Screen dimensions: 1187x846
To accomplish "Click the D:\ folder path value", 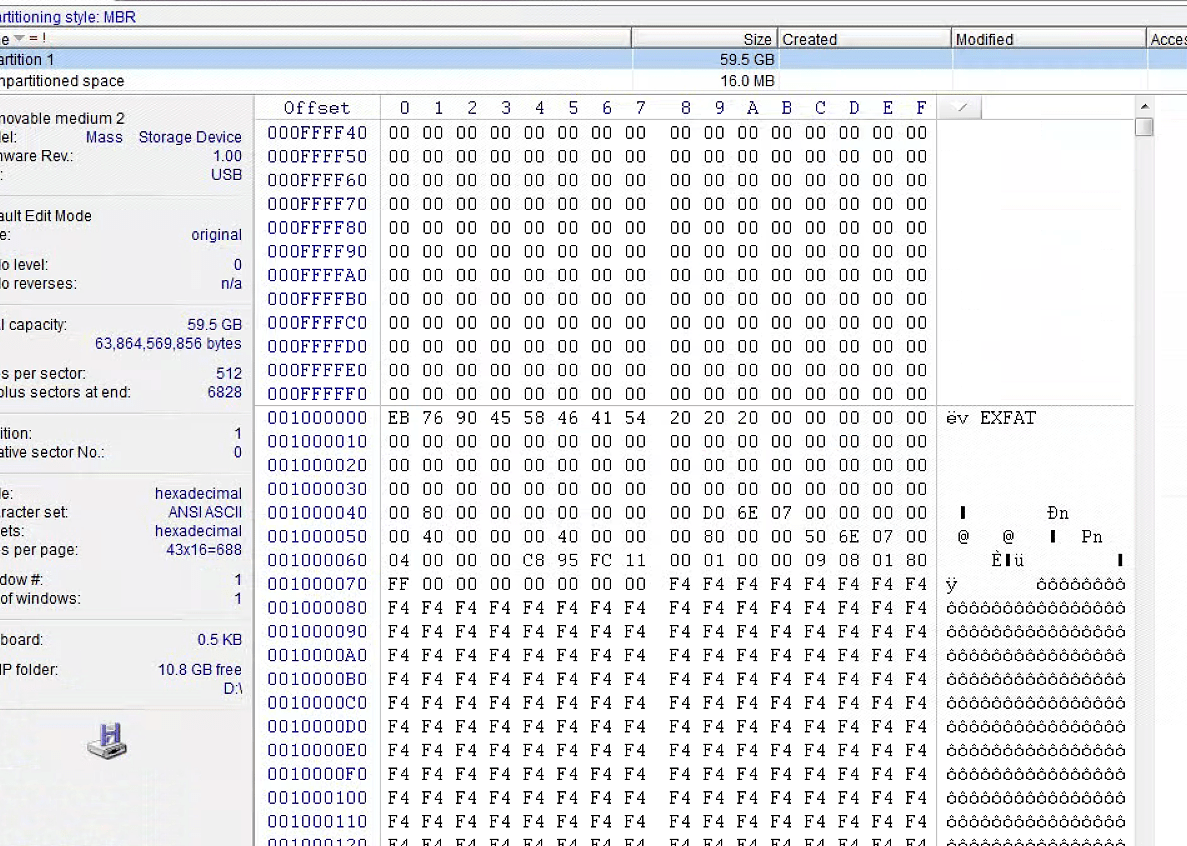I will tap(232, 689).
